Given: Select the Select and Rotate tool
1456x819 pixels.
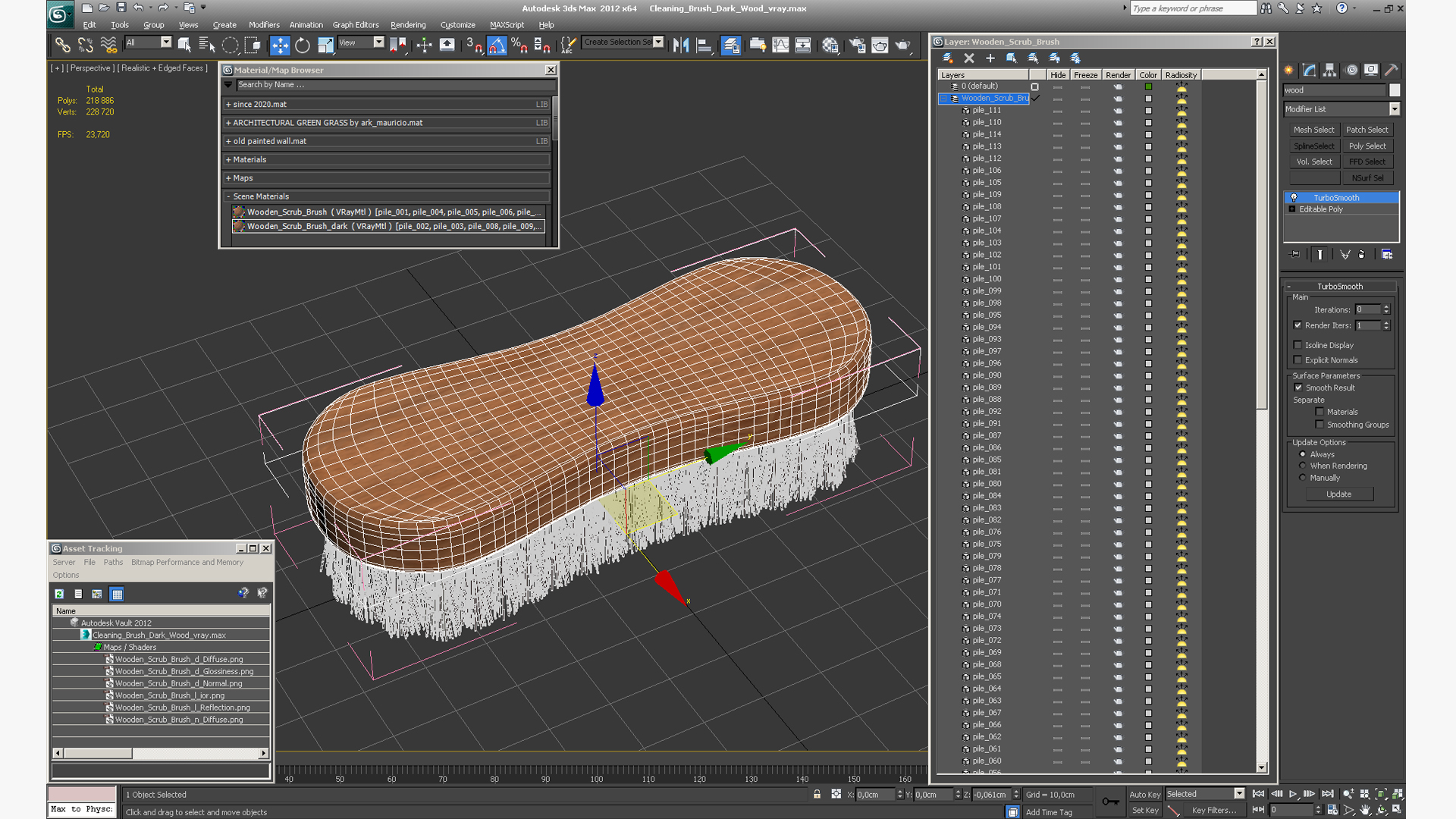Looking at the screenshot, I should click(x=303, y=45).
